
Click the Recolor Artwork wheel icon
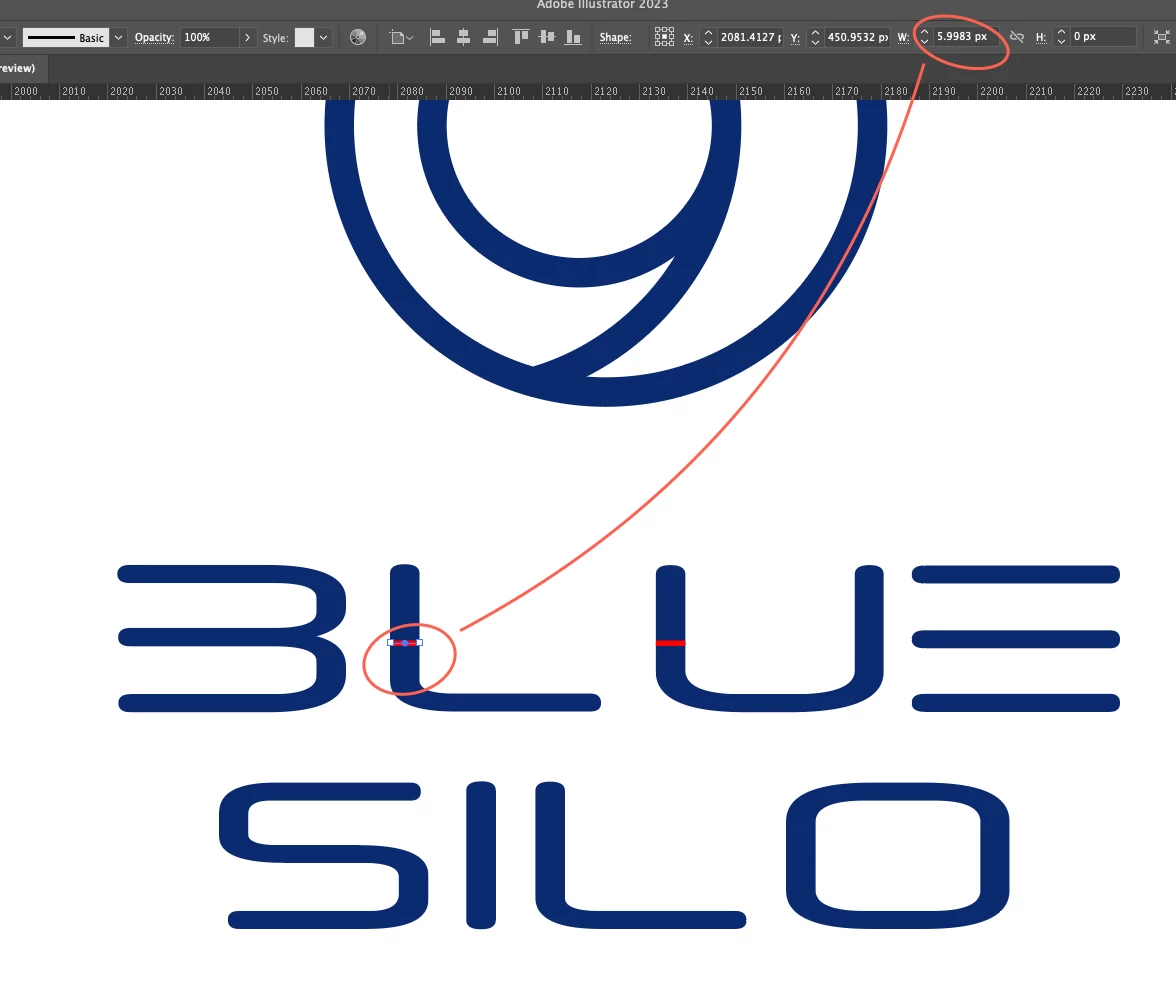(358, 38)
